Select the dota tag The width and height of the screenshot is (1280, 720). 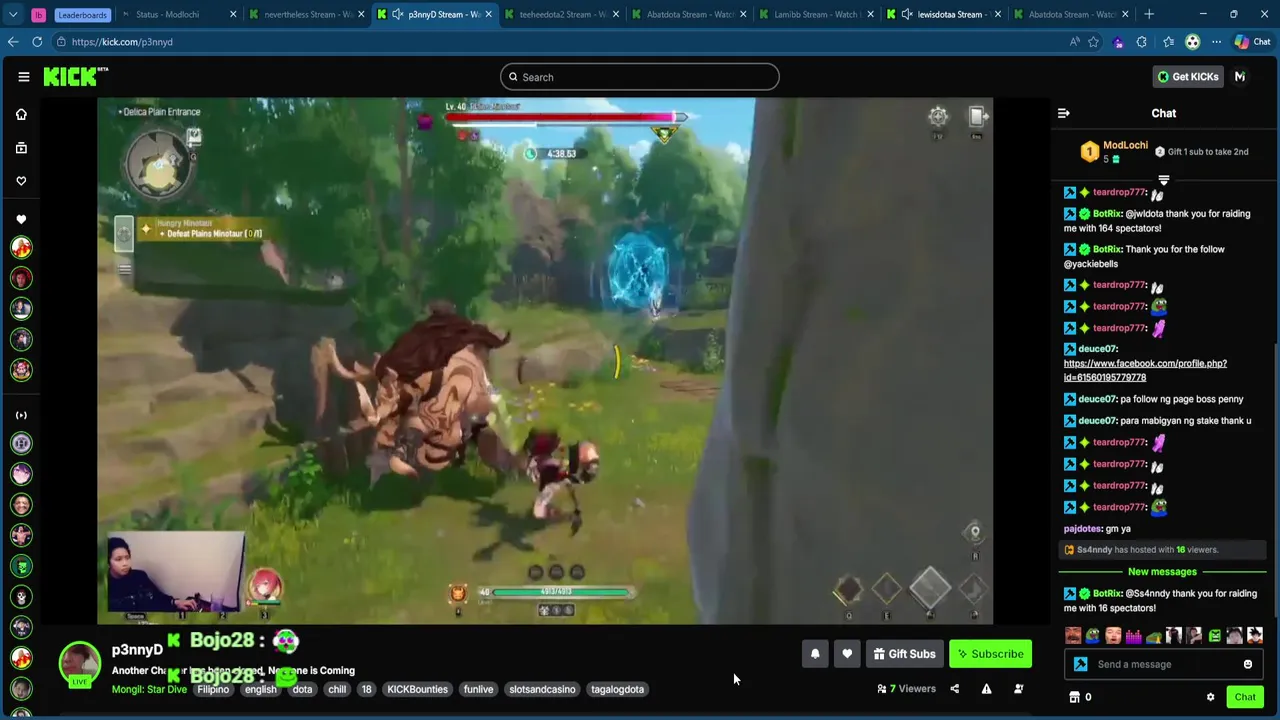click(302, 689)
